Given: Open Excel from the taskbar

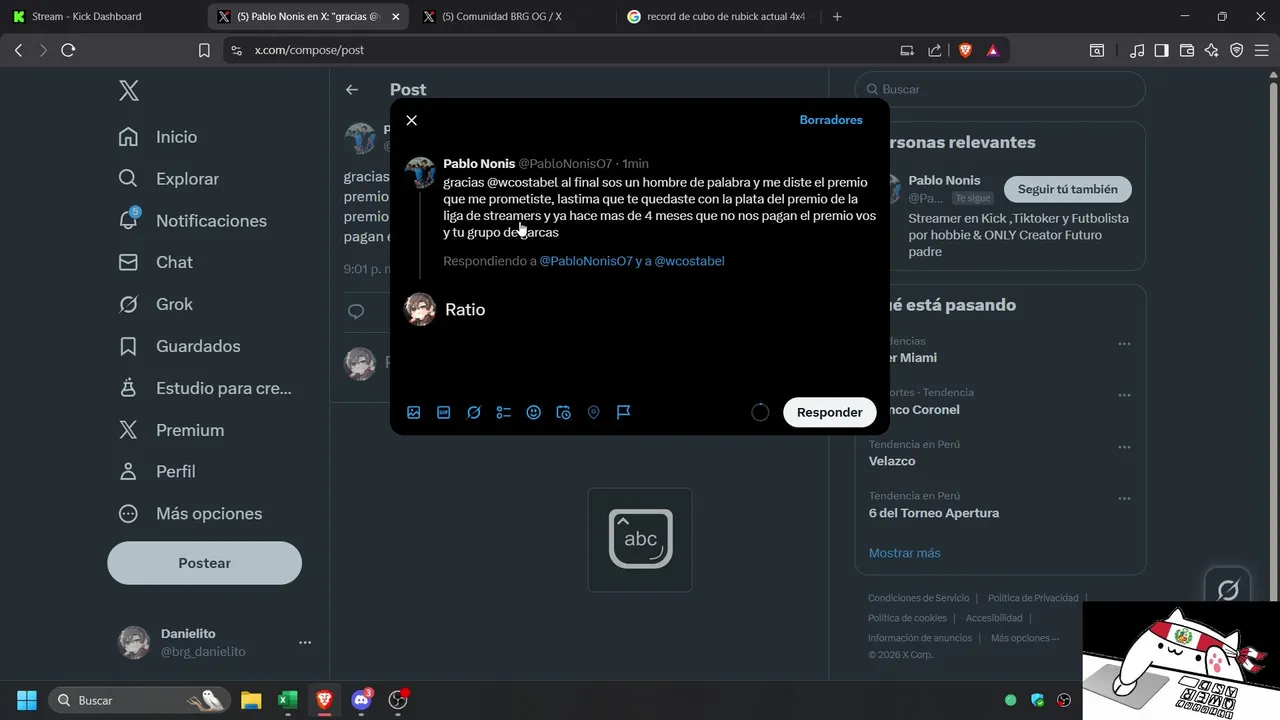Looking at the screenshot, I should (287, 700).
